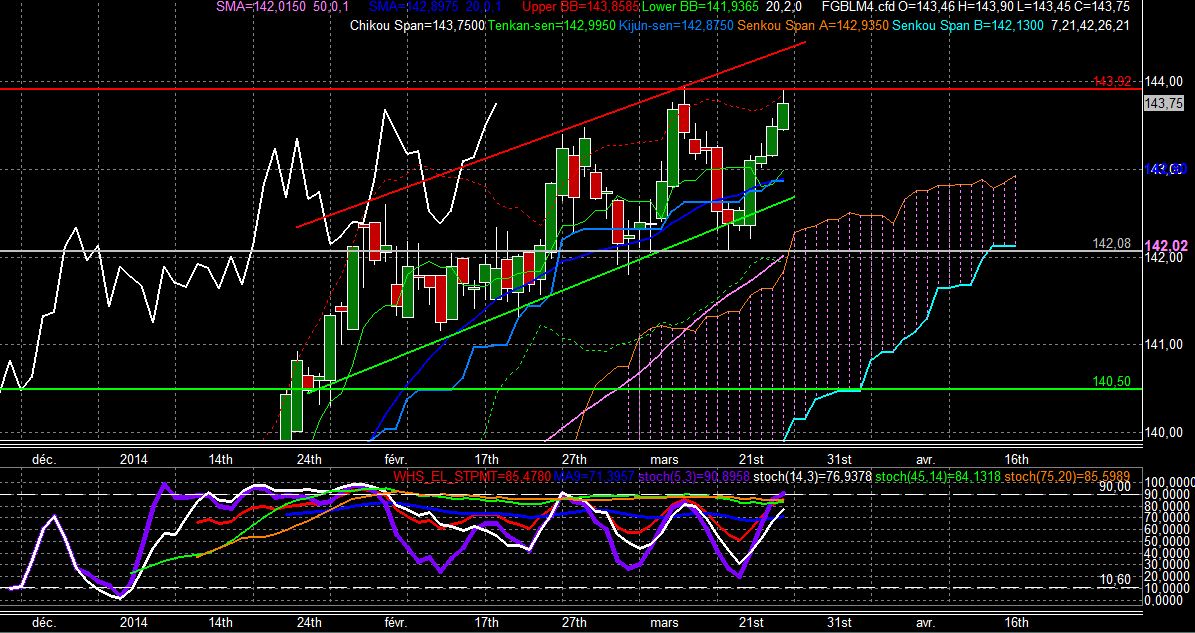Click the pink 142,02 price label

click(1164, 245)
